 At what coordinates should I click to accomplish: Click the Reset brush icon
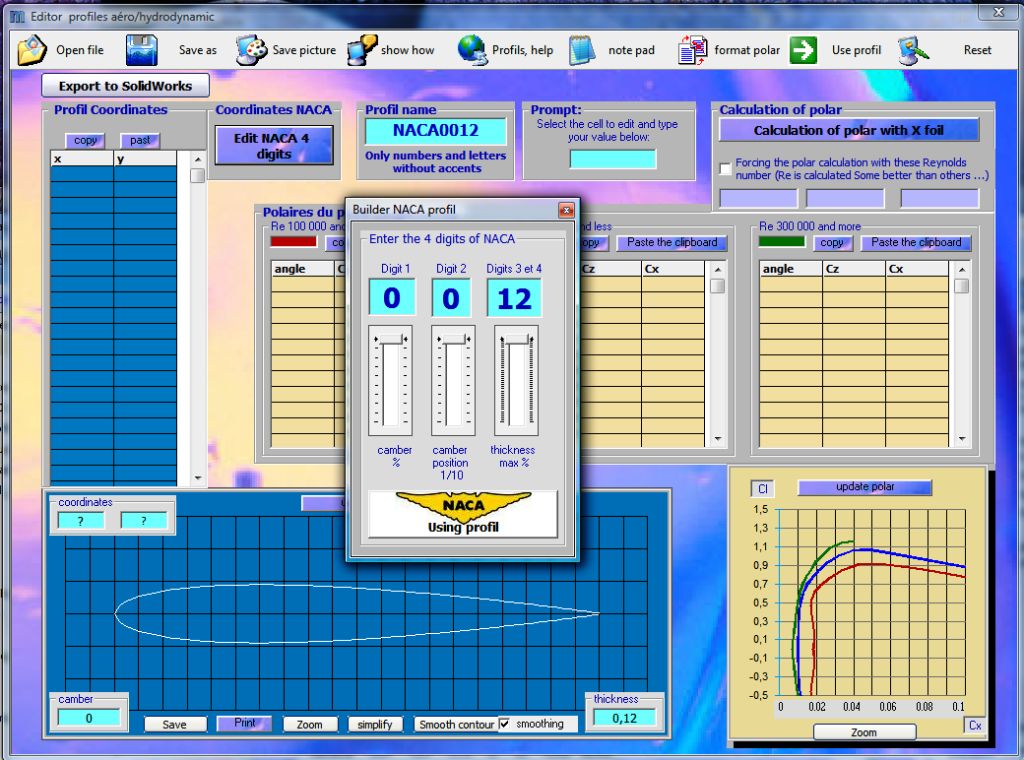pyautogui.click(x=913, y=50)
